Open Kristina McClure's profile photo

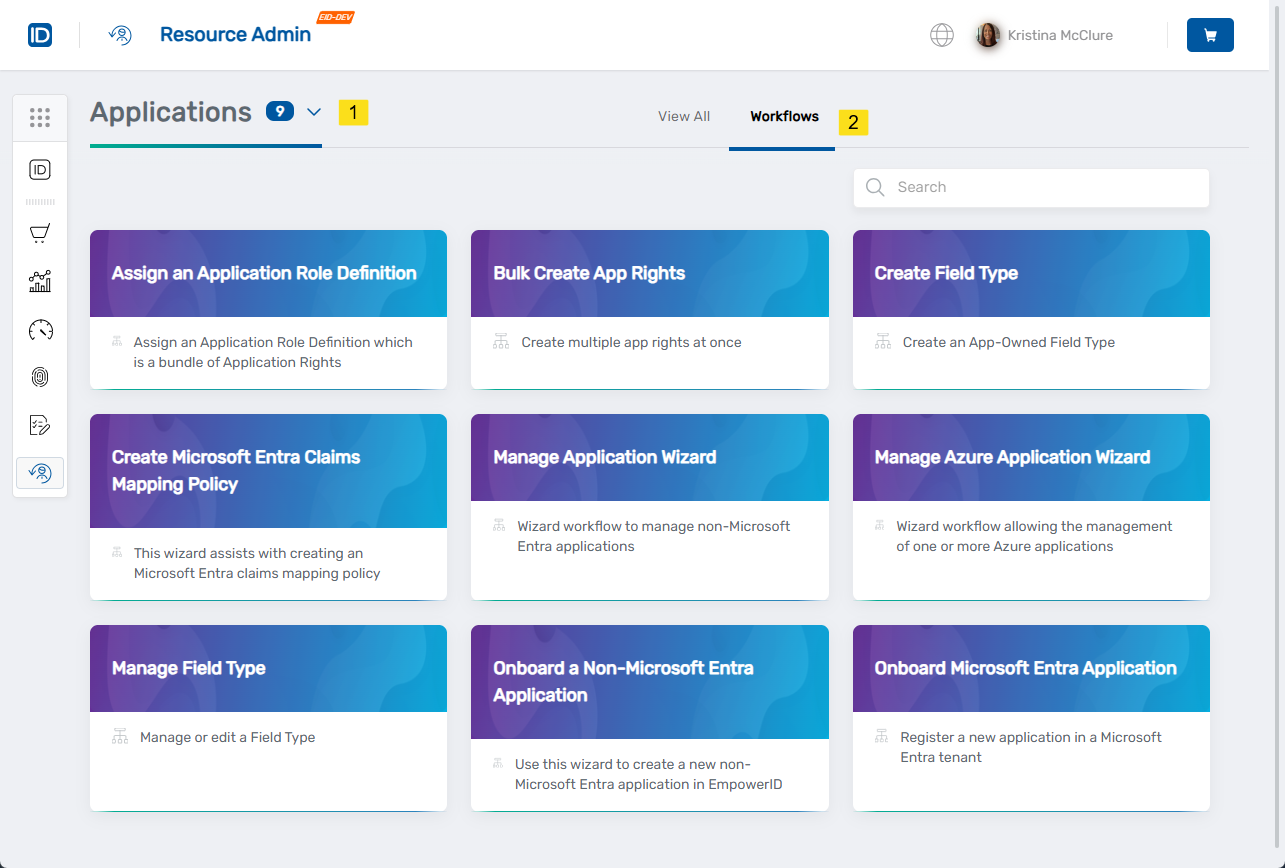click(x=987, y=34)
